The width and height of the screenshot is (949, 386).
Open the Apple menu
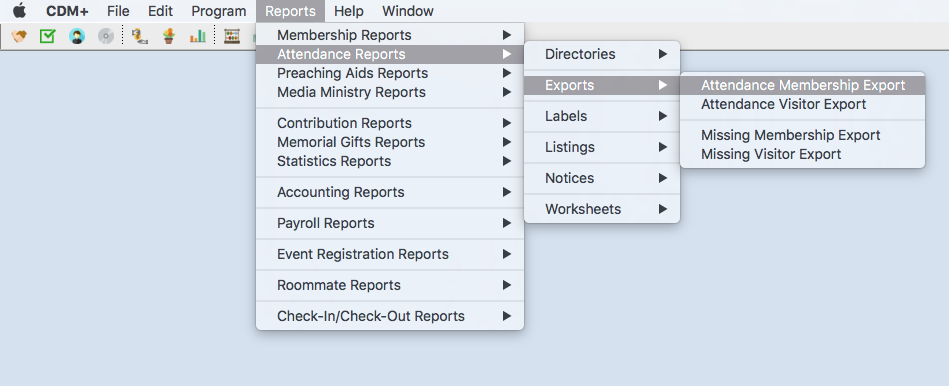tap(20, 11)
